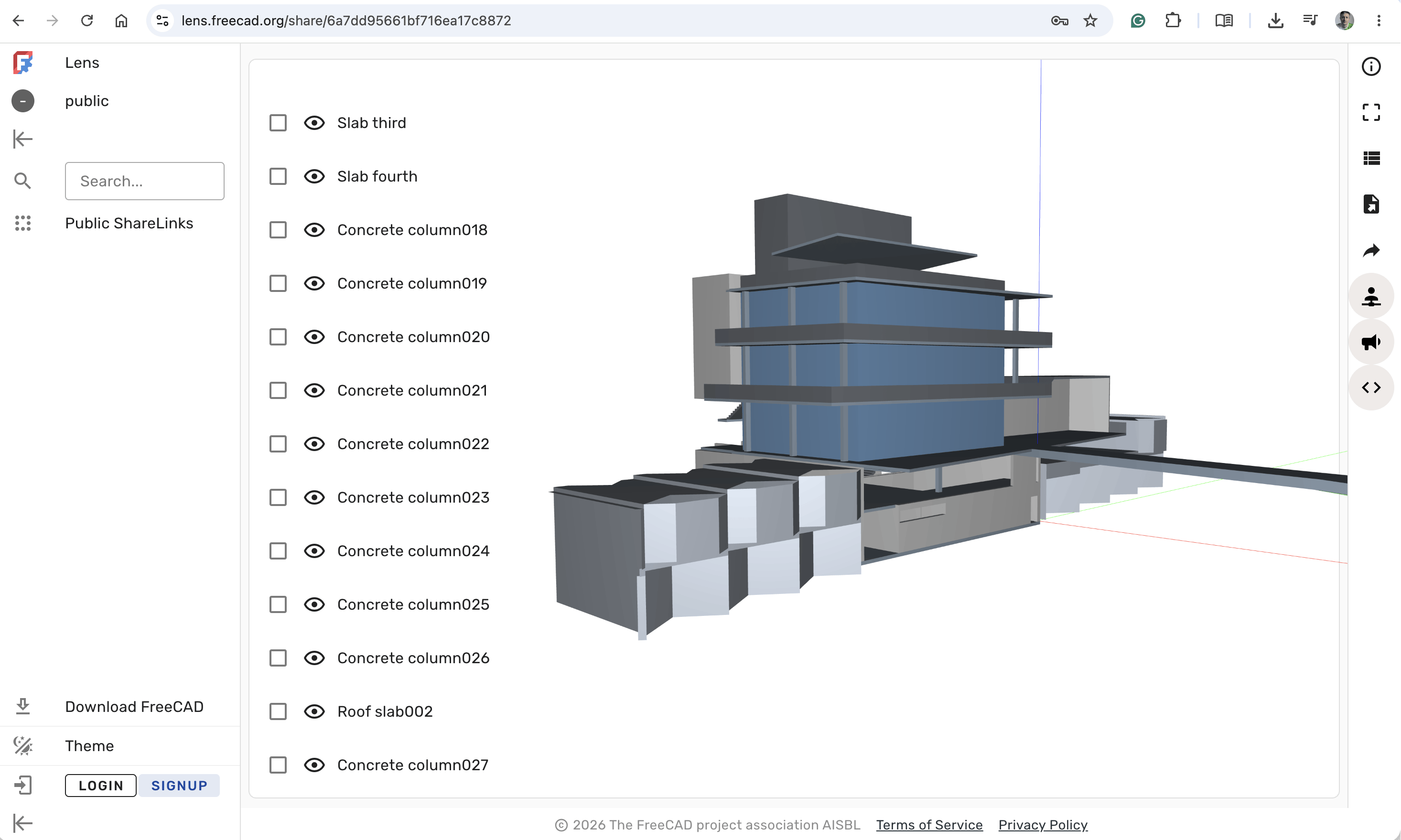Open browser downloads icon

pos(1275,21)
